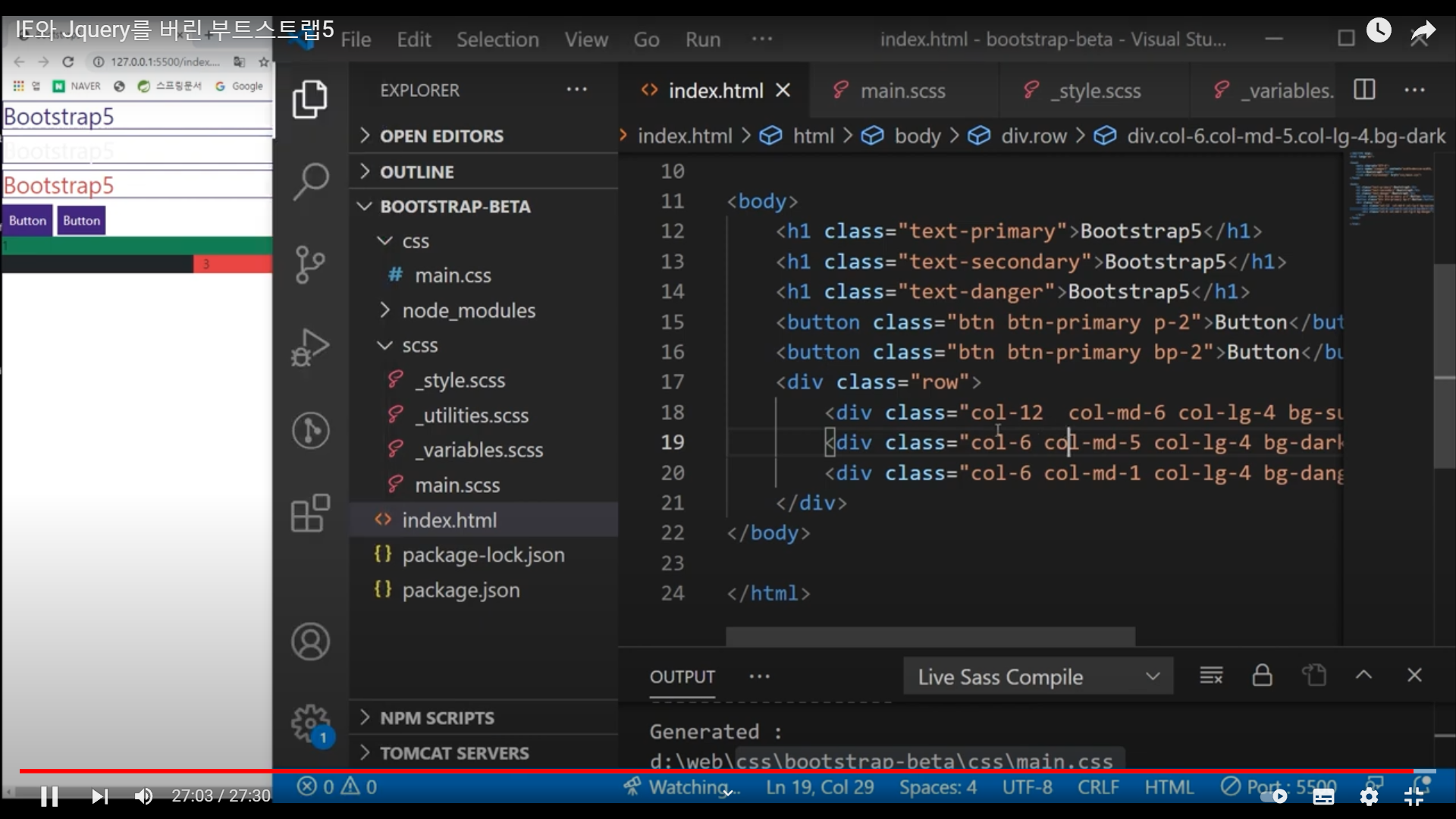The image size is (1456, 819).
Task: Expand the node_modules folder
Action: (x=468, y=310)
